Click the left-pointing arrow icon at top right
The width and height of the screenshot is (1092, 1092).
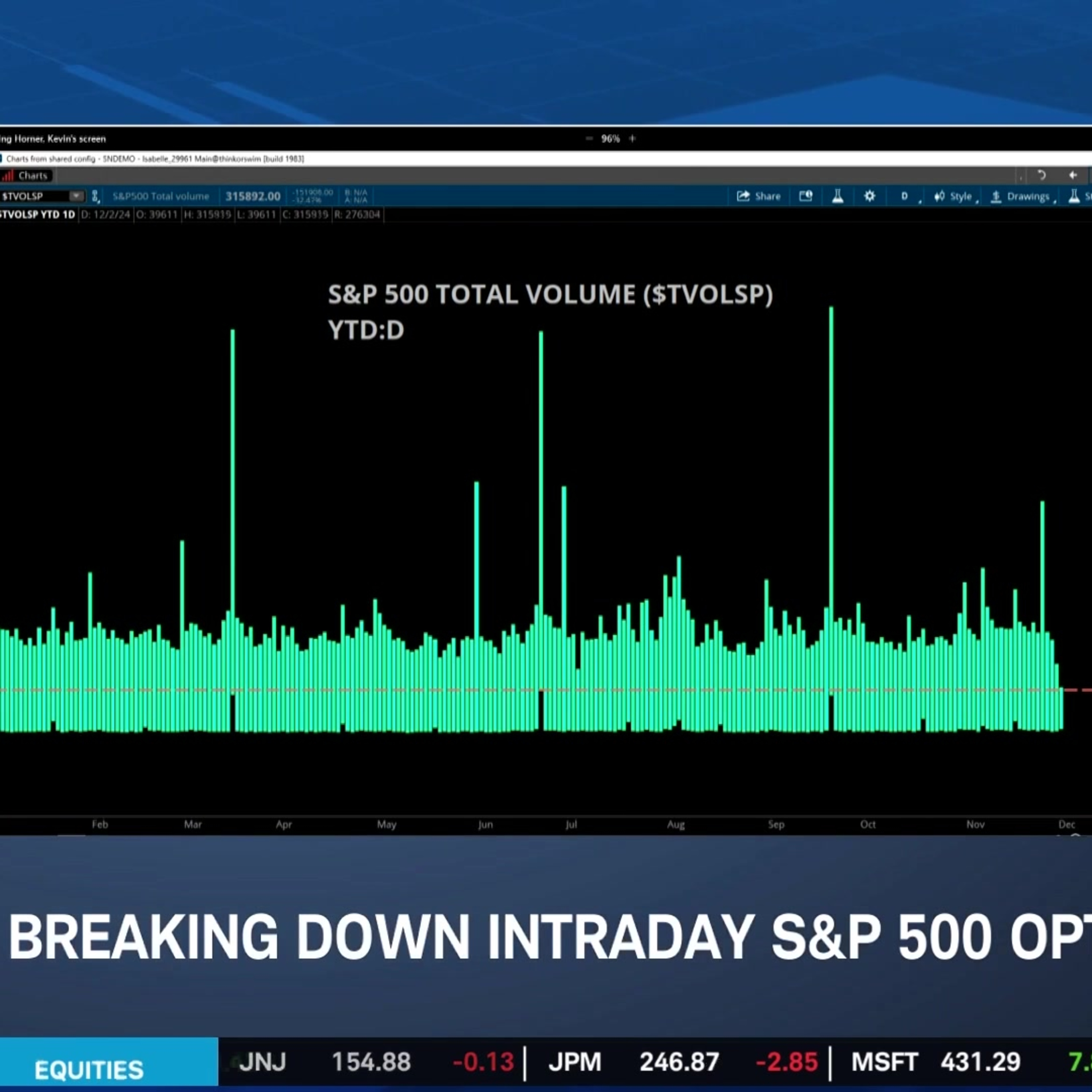point(1073,175)
